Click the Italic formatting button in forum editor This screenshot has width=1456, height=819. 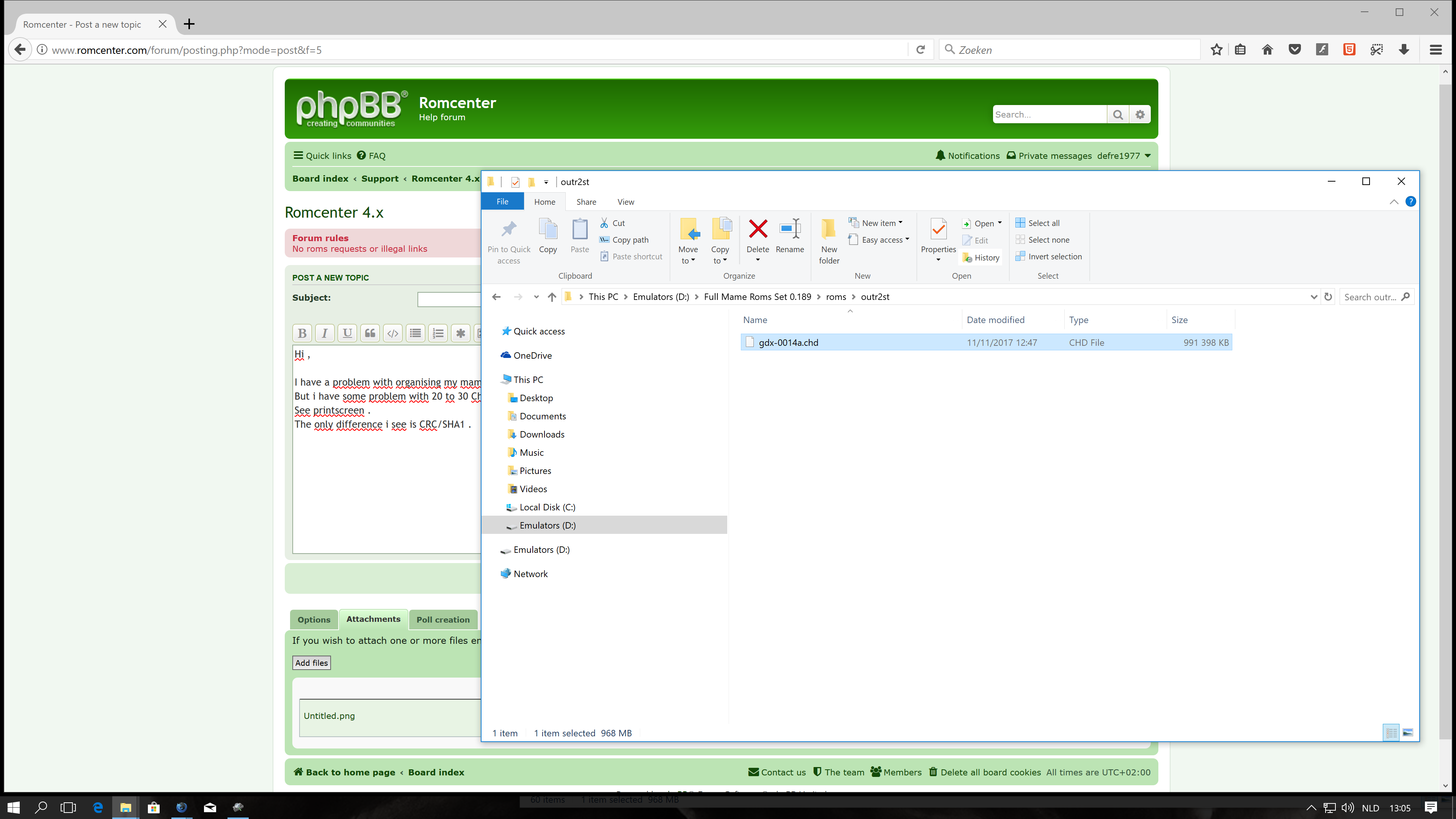[x=325, y=334]
